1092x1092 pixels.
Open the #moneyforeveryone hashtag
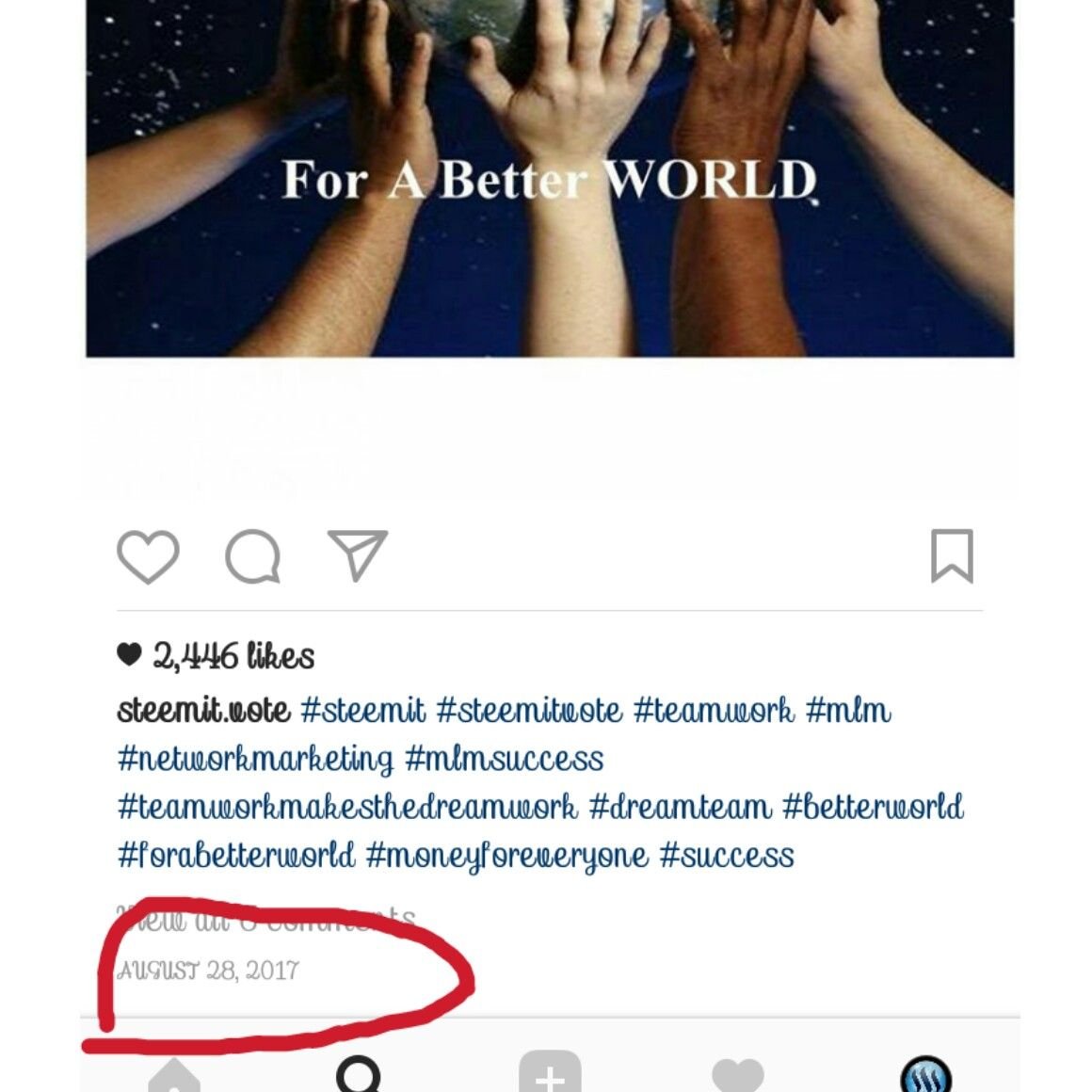pyautogui.click(x=506, y=856)
